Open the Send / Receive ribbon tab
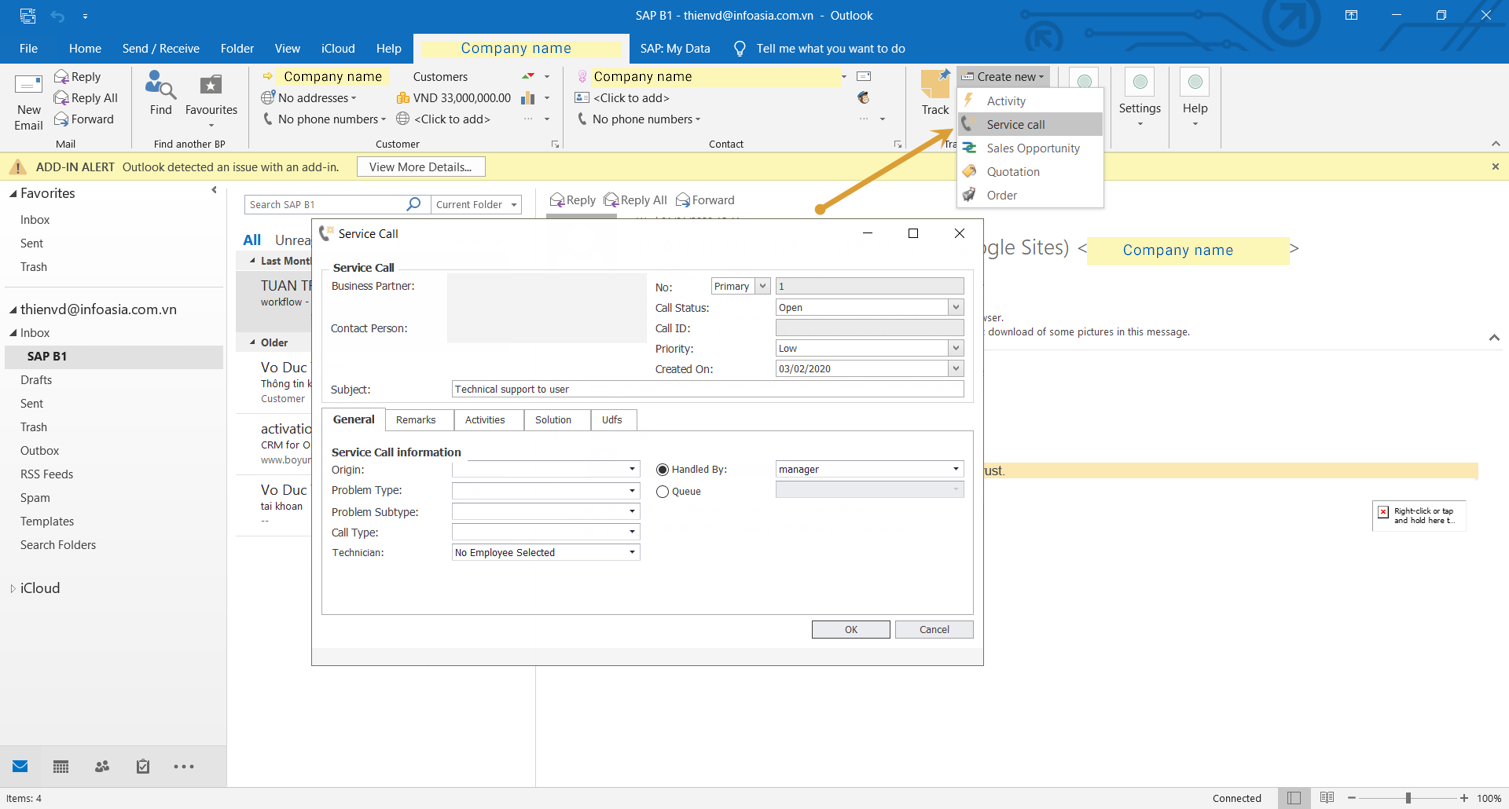This screenshot has width=1509, height=809. [160, 48]
